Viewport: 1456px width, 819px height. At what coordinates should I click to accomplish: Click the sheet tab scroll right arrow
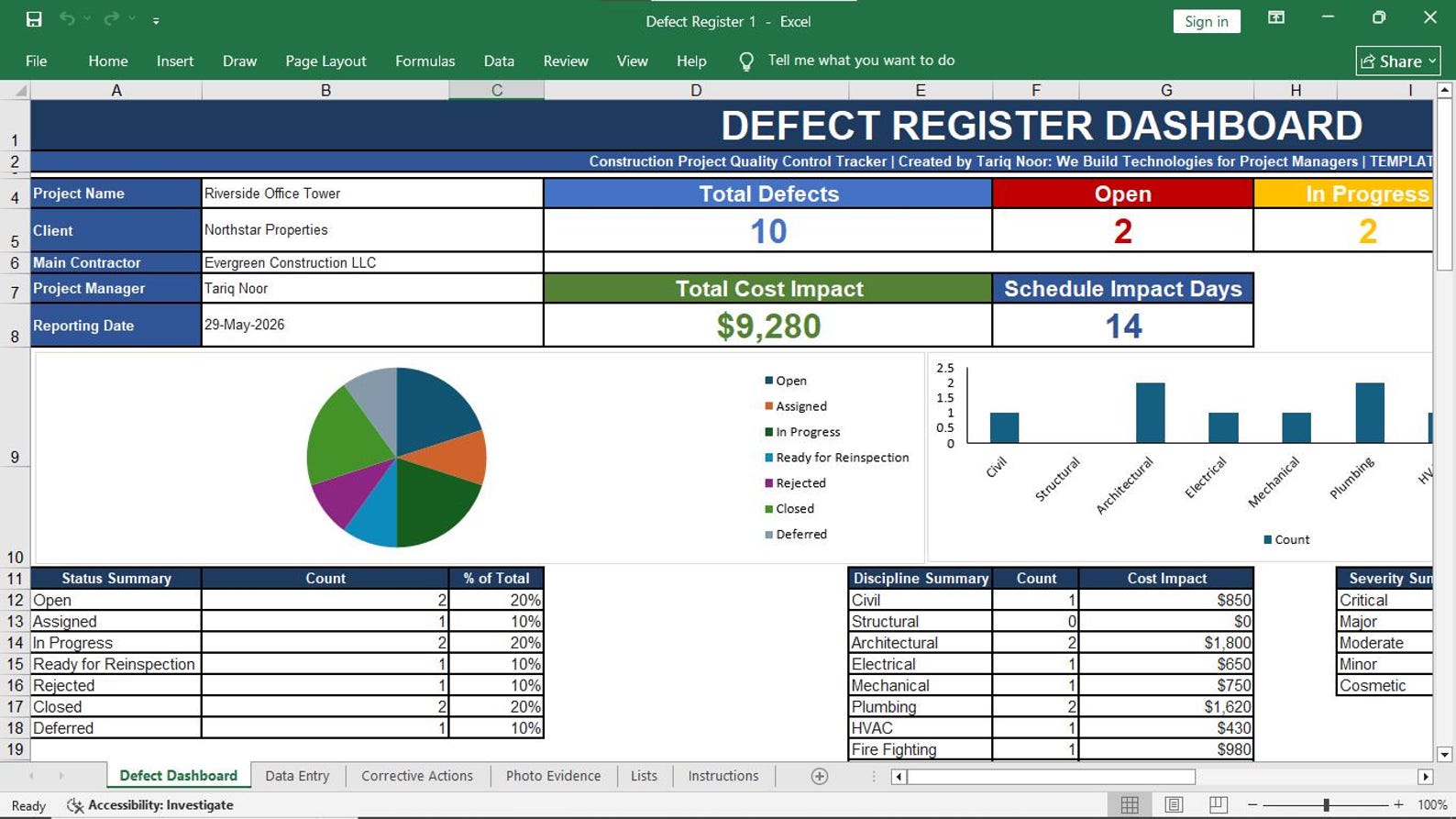(61, 776)
